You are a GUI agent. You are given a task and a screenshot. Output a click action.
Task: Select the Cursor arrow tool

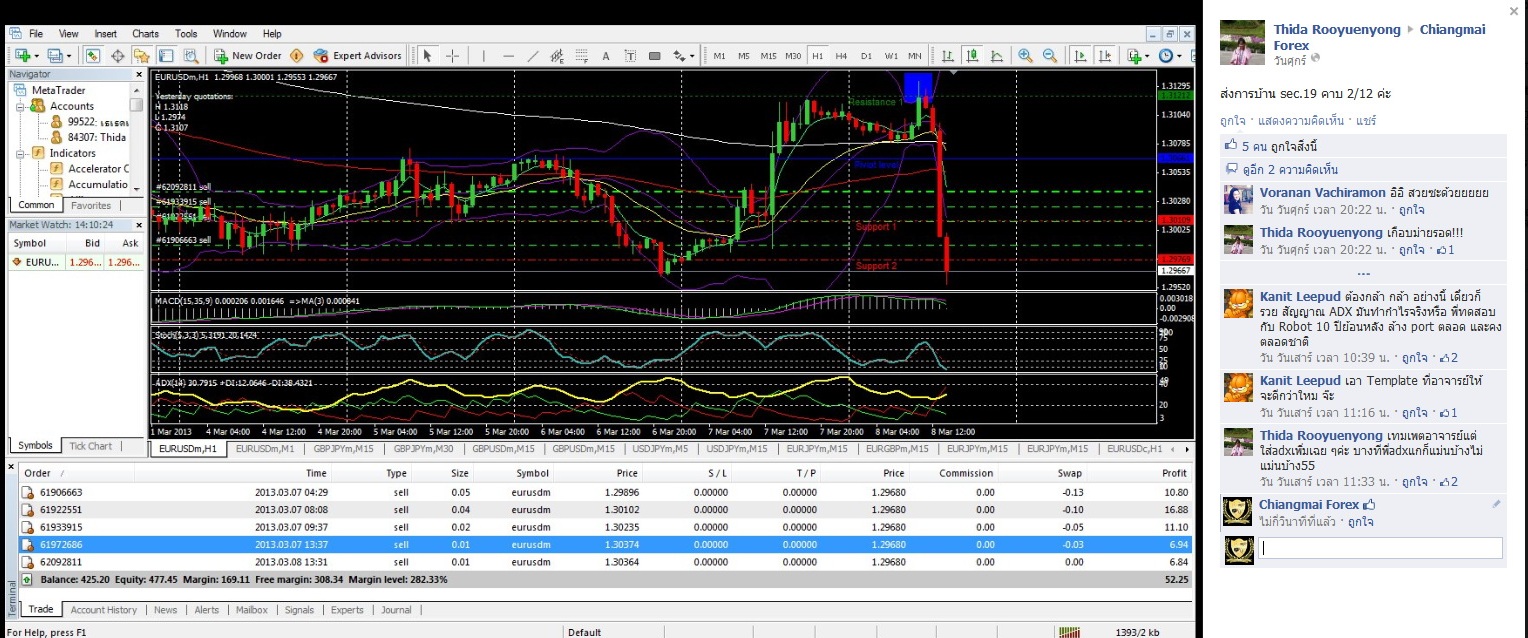427,56
